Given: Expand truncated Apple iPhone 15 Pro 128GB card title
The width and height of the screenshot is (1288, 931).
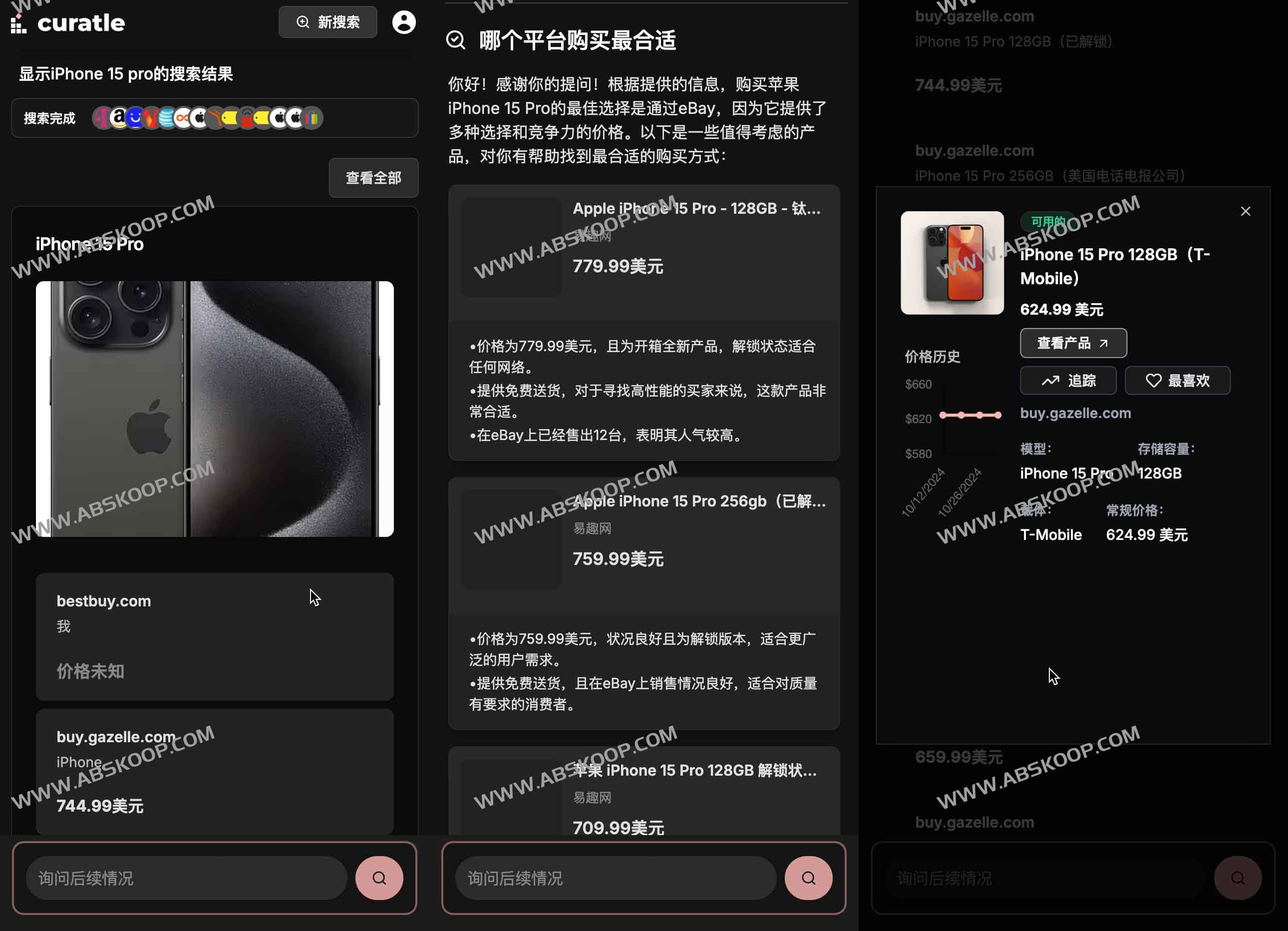Looking at the screenshot, I should [697, 208].
